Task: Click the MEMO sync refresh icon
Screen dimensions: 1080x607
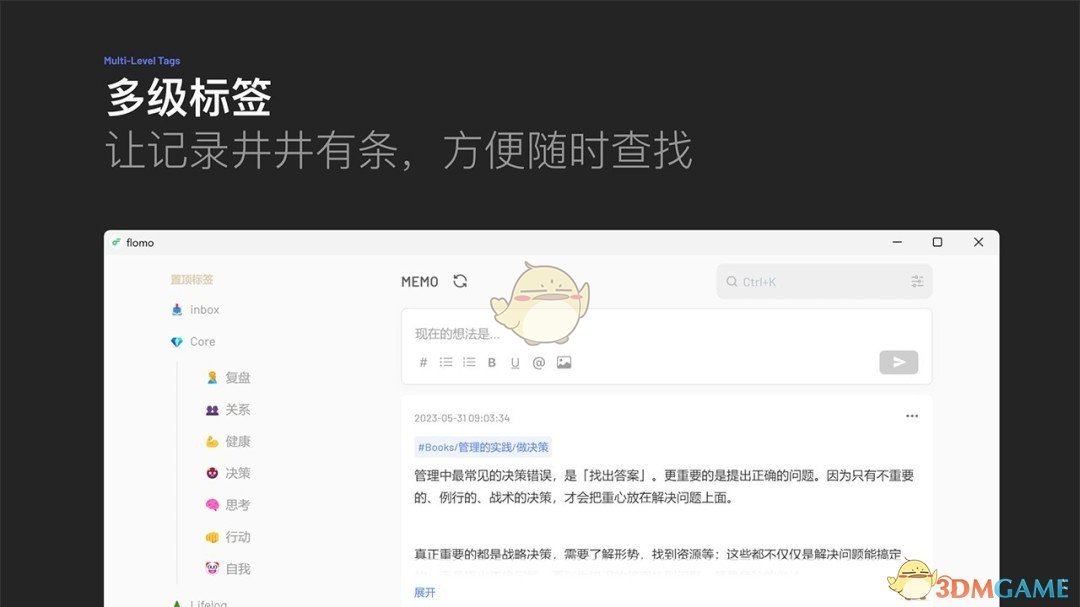Action: pyautogui.click(x=460, y=281)
